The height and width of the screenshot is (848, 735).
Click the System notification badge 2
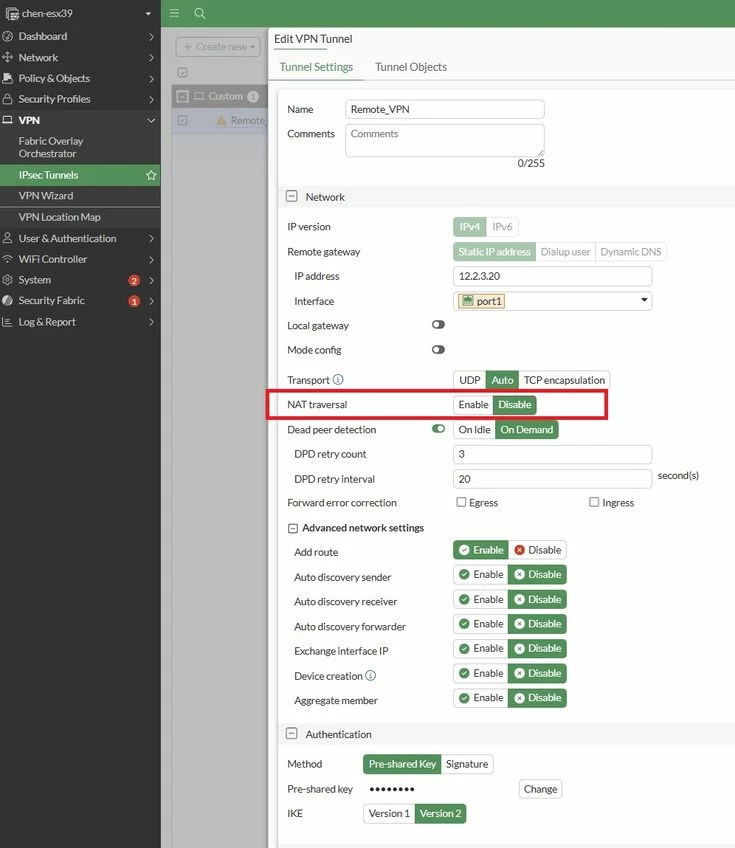click(x=134, y=280)
